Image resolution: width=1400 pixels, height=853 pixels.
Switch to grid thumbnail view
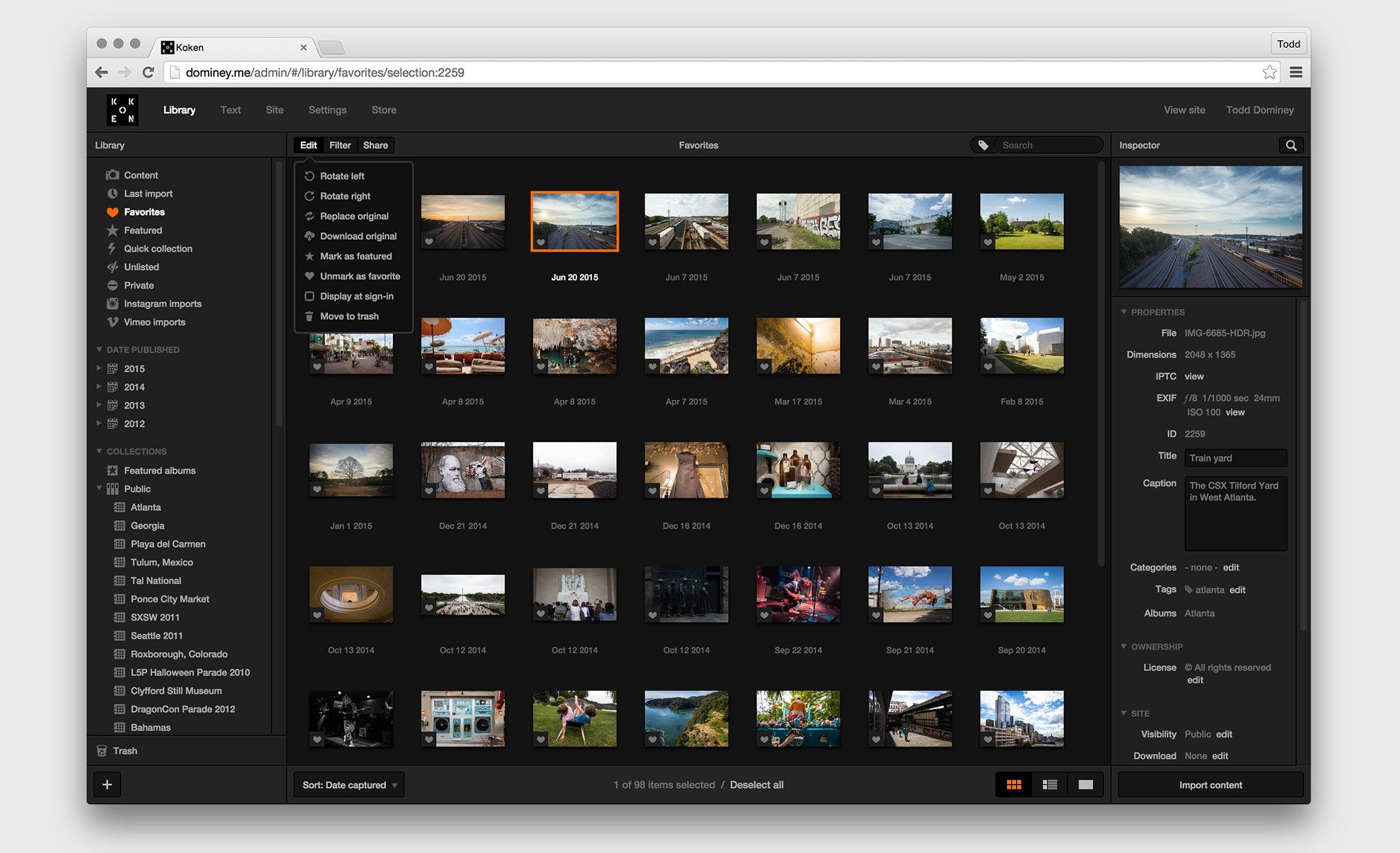pyautogui.click(x=1014, y=785)
